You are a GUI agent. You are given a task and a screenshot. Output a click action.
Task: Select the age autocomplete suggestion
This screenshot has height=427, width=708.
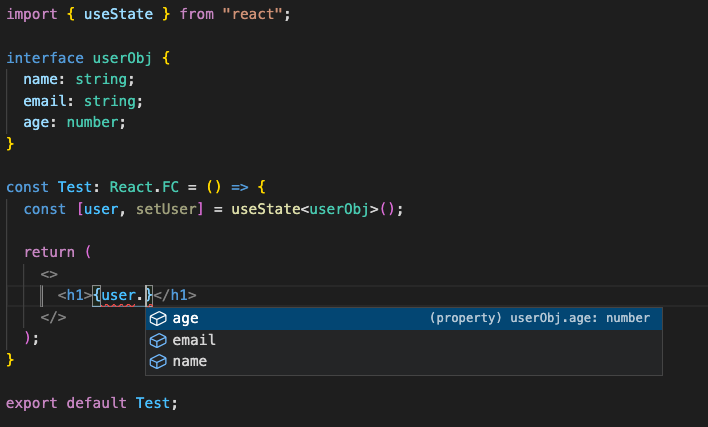pyautogui.click(x=404, y=319)
